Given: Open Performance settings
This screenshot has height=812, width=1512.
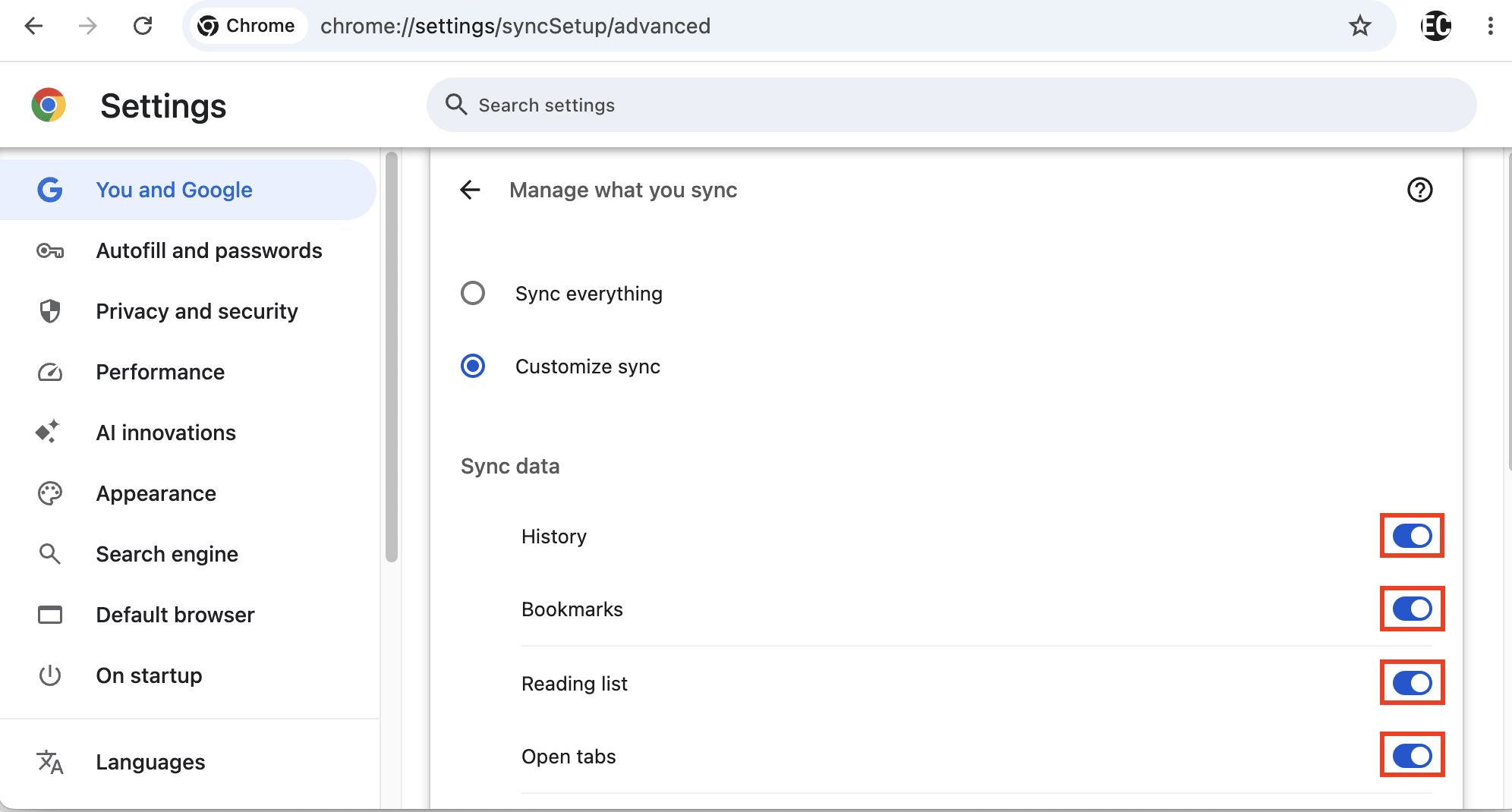Looking at the screenshot, I should coord(188,372).
